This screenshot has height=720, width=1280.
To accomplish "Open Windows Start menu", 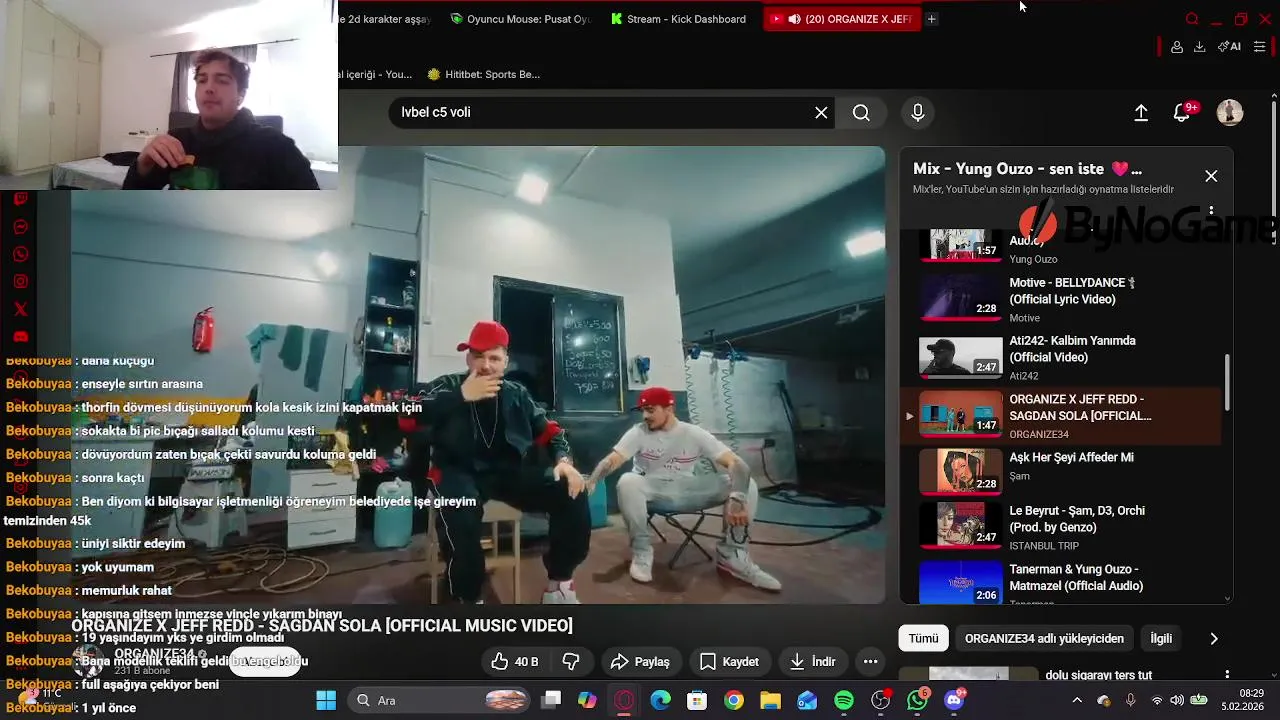I will pyautogui.click(x=326, y=700).
